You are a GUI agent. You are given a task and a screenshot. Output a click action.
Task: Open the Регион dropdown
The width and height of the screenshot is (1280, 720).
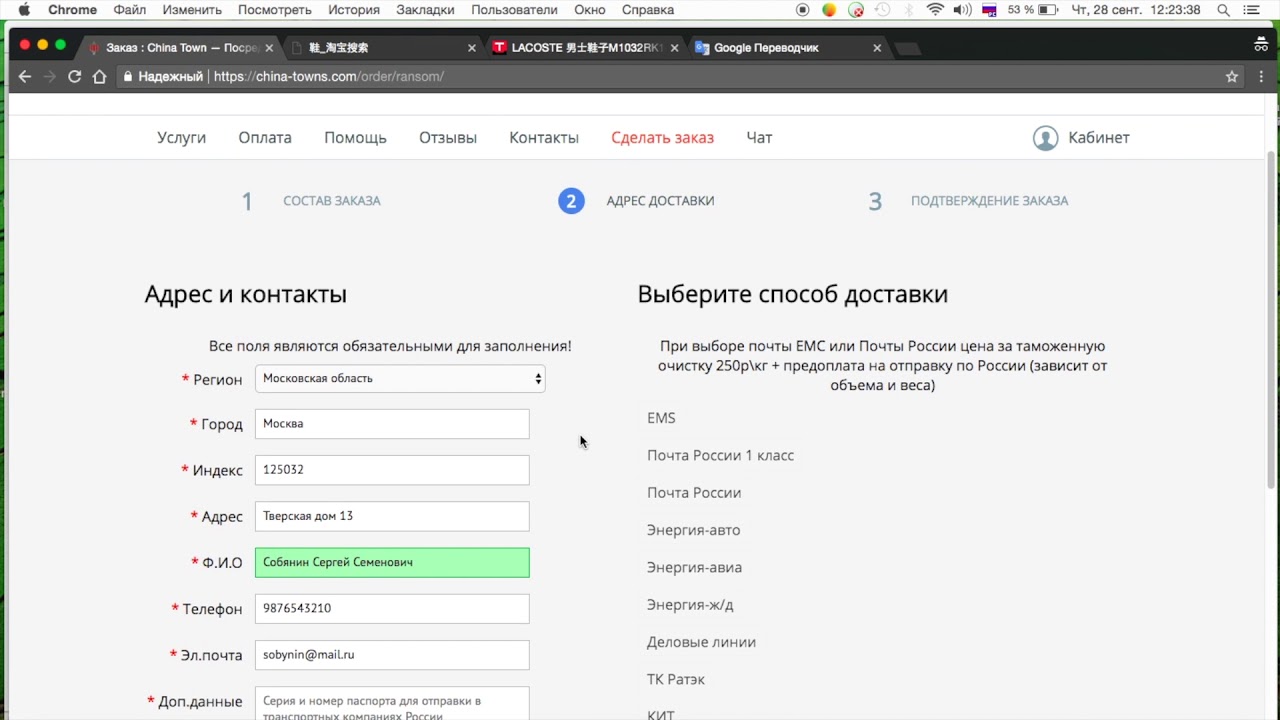[400, 378]
